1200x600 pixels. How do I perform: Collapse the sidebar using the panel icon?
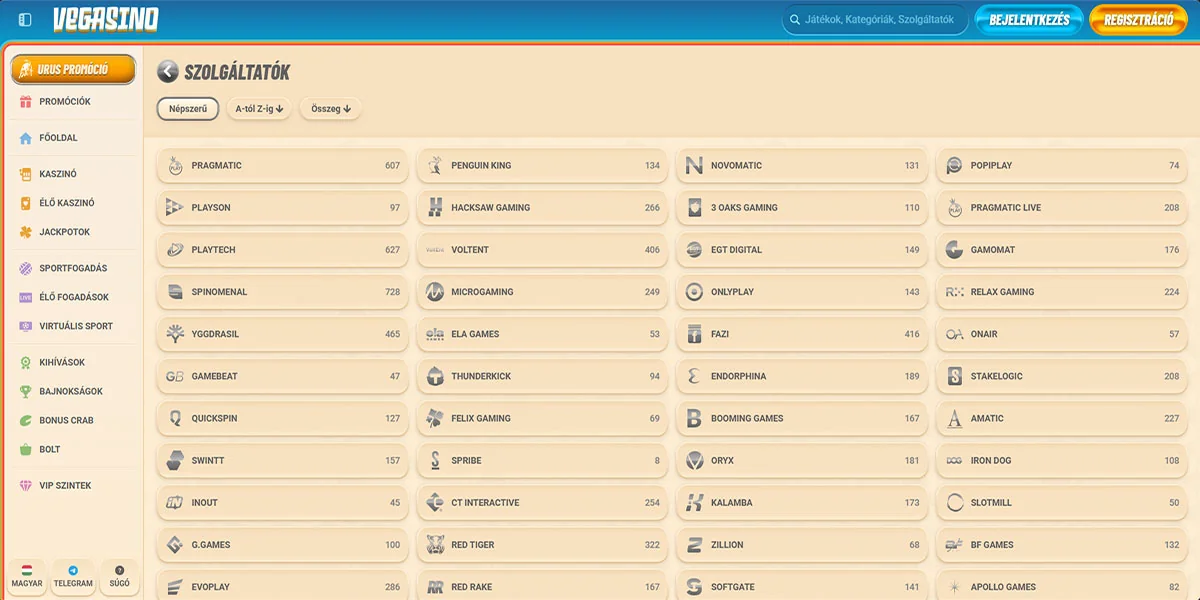pos(25,20)
